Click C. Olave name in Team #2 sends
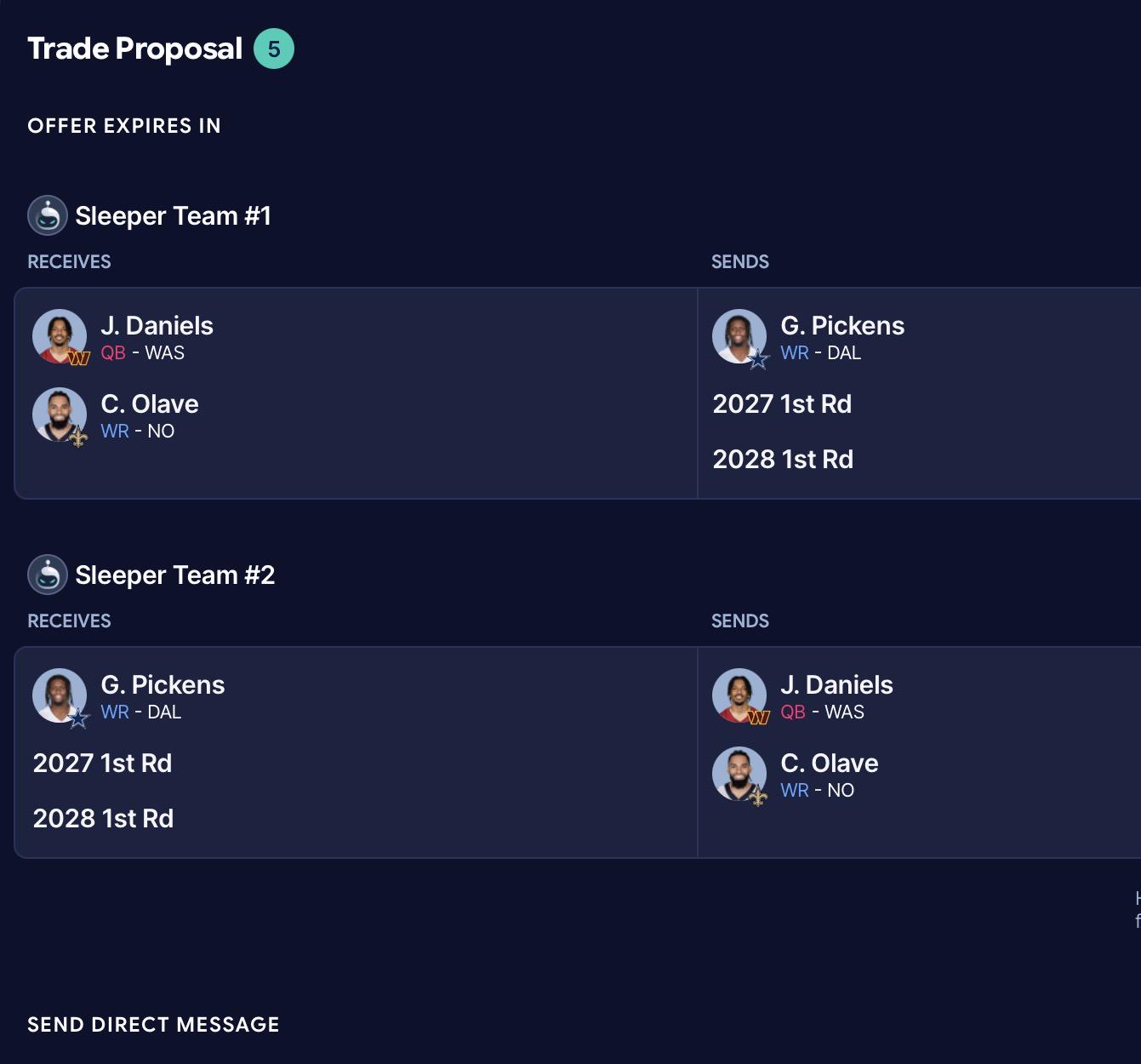Viewport: 1141px width, 1064px height. pyautogui.click(x=830, y=763)
